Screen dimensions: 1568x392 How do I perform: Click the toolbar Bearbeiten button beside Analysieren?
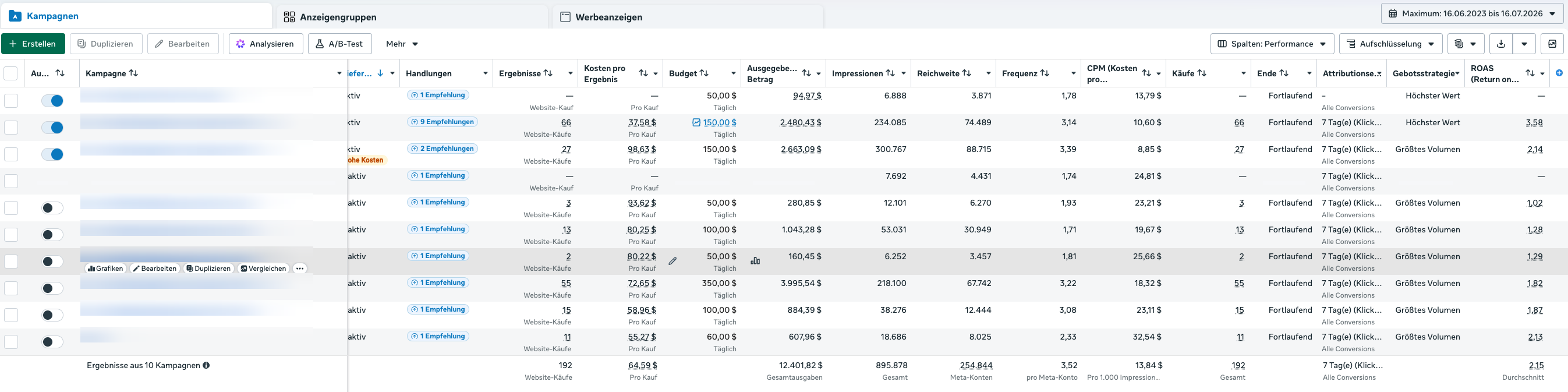pyautogui.click(x=183, y=44)
